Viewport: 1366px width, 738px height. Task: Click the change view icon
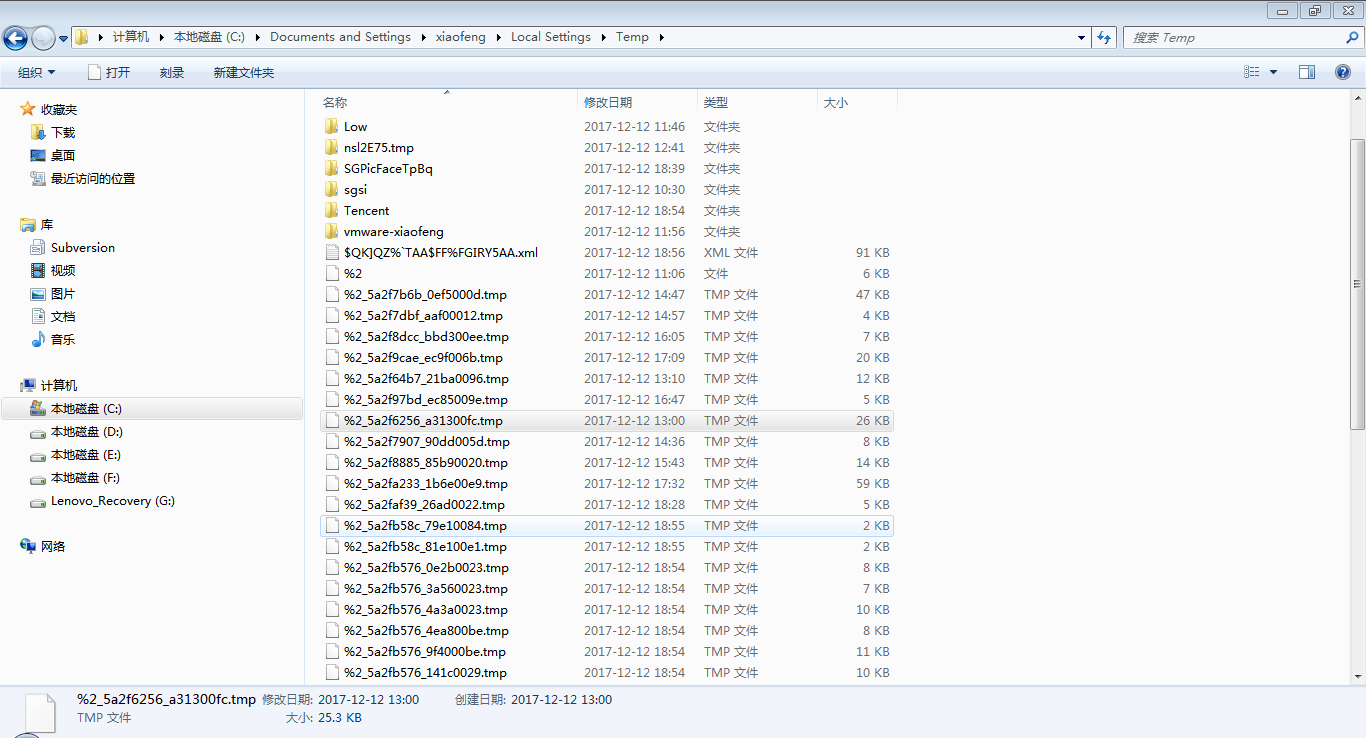[x=1251, y=72]
